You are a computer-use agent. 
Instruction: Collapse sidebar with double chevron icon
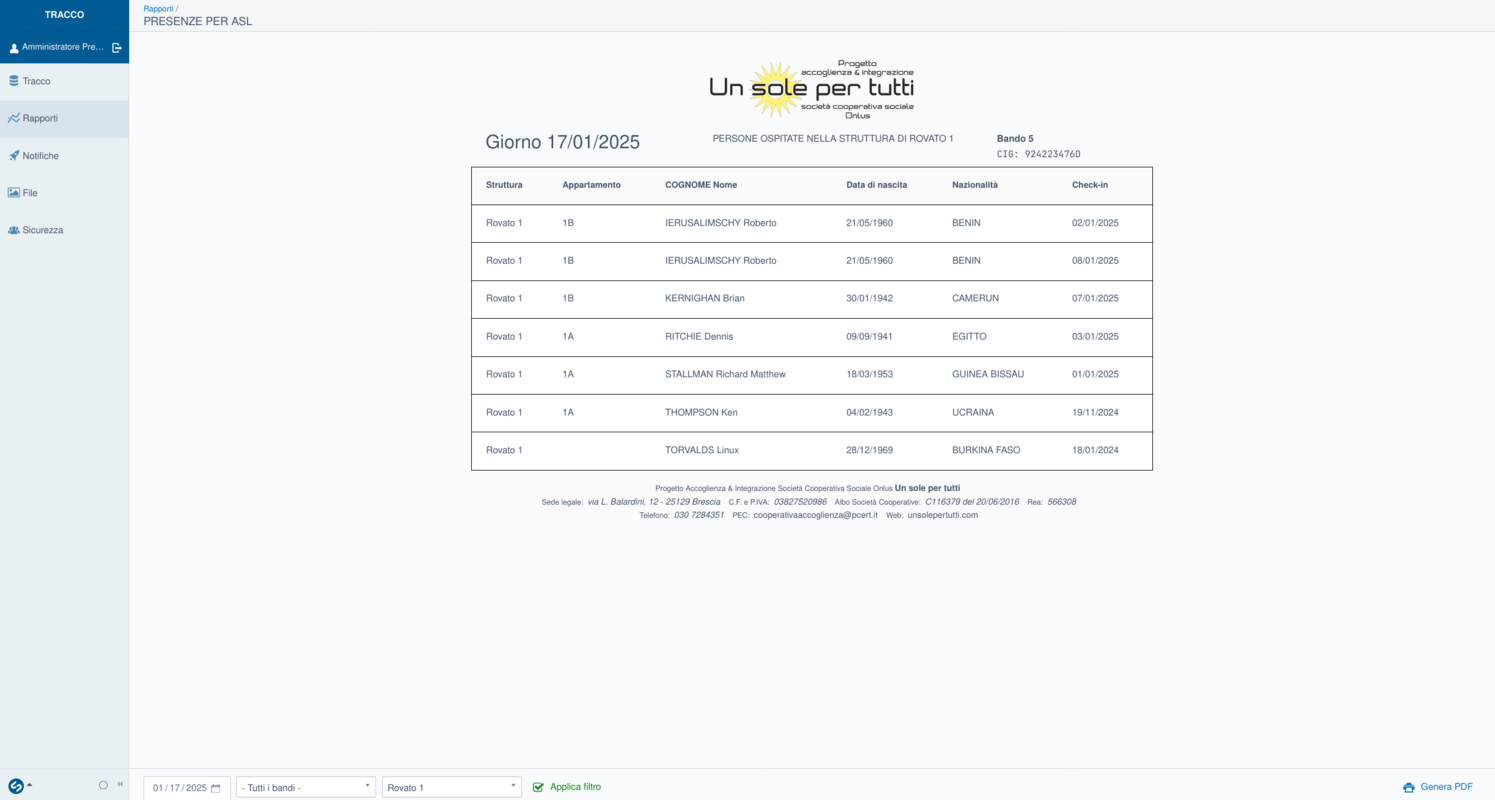coord(120,785)
